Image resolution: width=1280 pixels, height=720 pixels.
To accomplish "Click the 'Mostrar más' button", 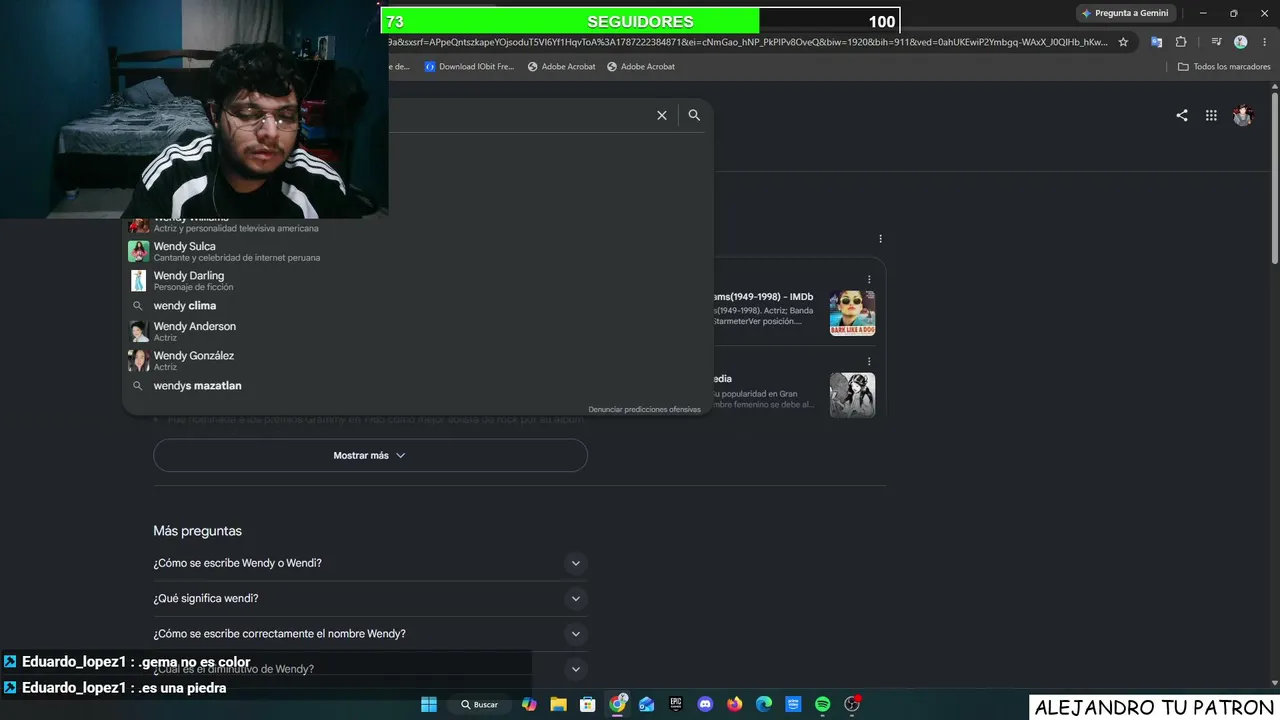I will [x=370, y=455].
